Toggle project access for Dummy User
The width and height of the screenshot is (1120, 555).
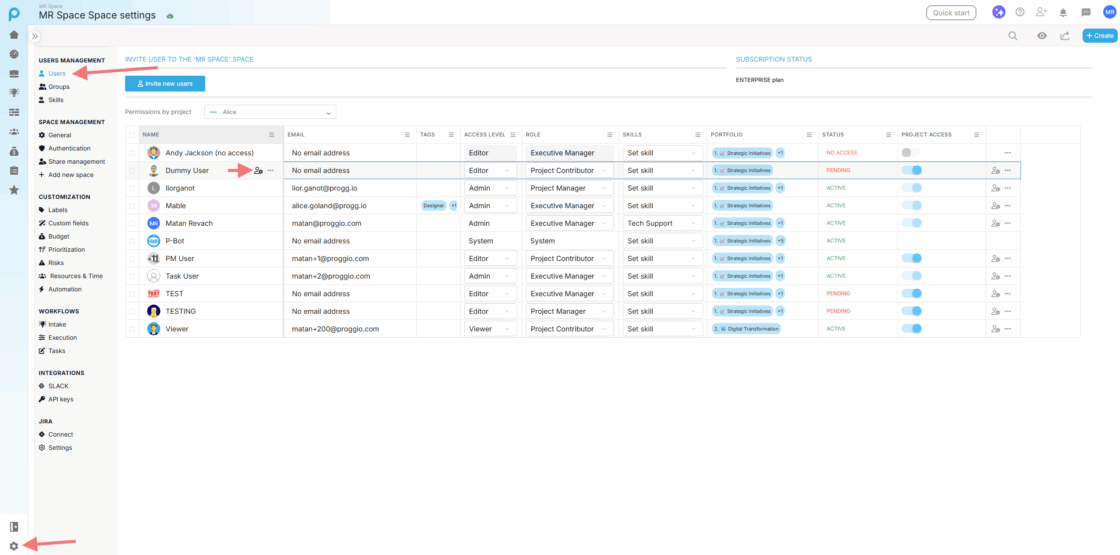(x=911, y=171)
